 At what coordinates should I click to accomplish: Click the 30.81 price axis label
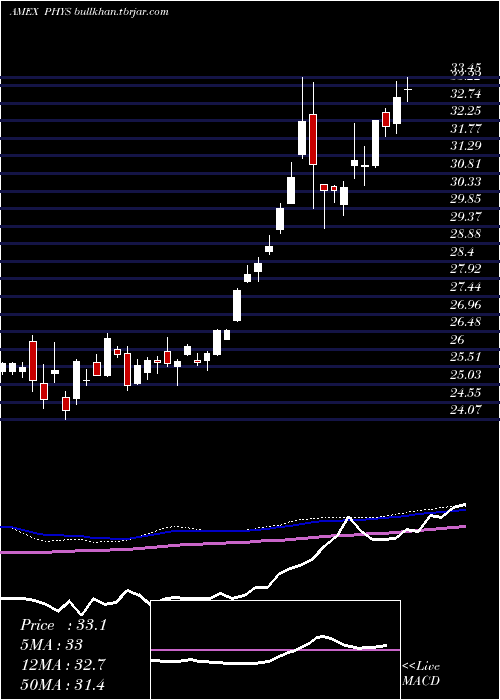coord(466,164)
